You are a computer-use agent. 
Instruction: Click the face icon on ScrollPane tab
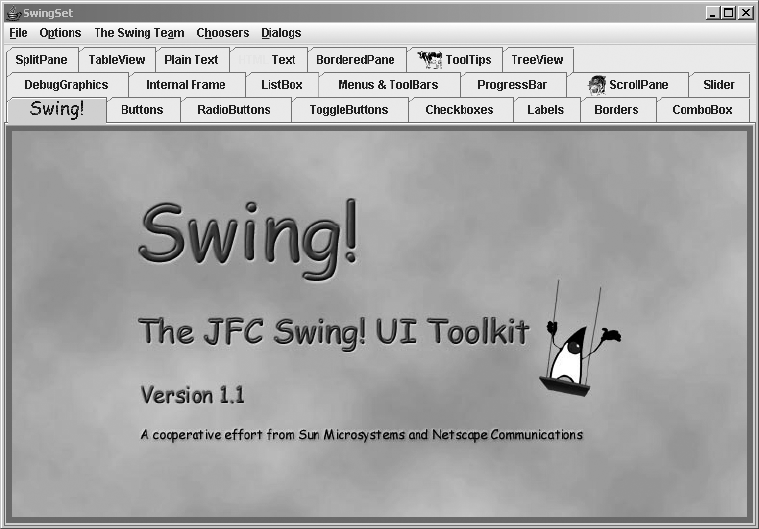point(596,85)
